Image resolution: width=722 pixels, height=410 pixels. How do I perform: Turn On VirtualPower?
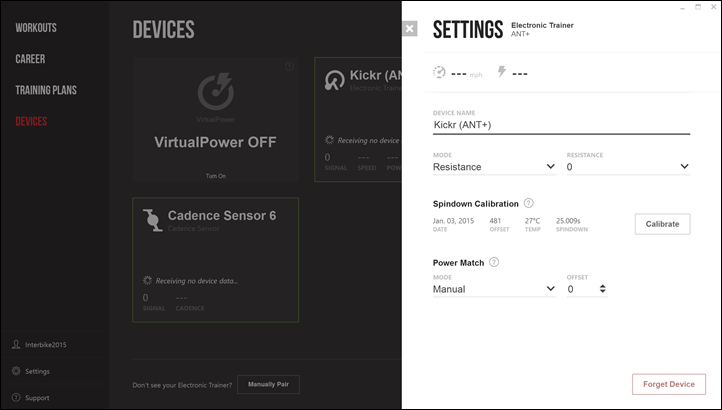click(x=215, y=176)
